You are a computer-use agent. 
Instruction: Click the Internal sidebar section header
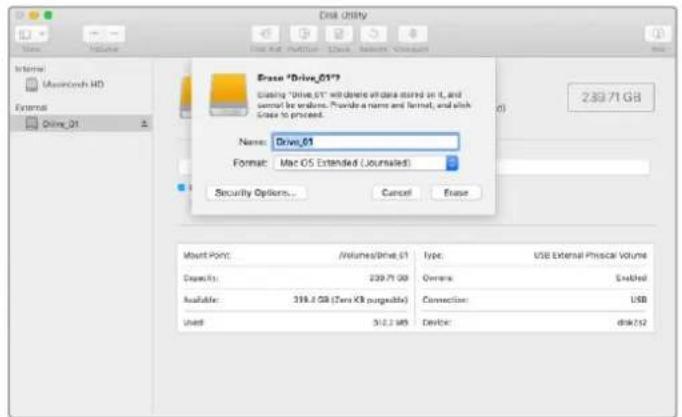30,69
